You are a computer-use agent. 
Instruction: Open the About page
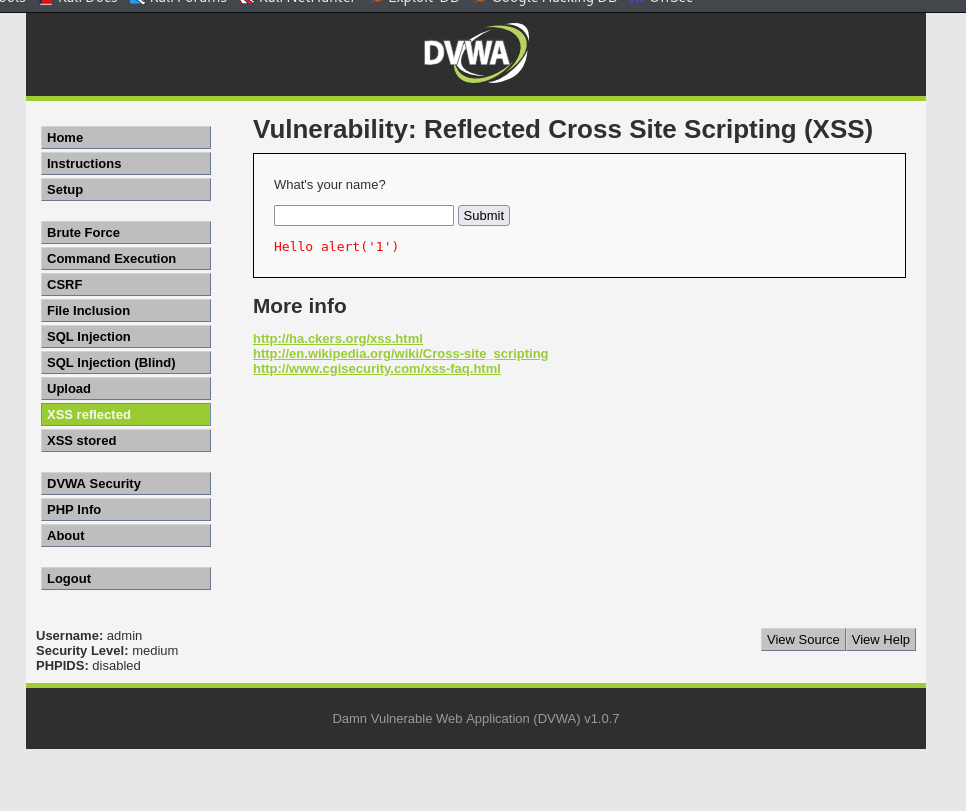tap(126, 535)
